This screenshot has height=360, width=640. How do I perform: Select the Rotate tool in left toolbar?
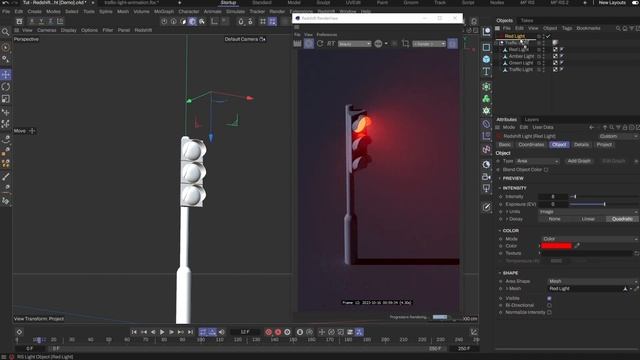tap(6, 87)
